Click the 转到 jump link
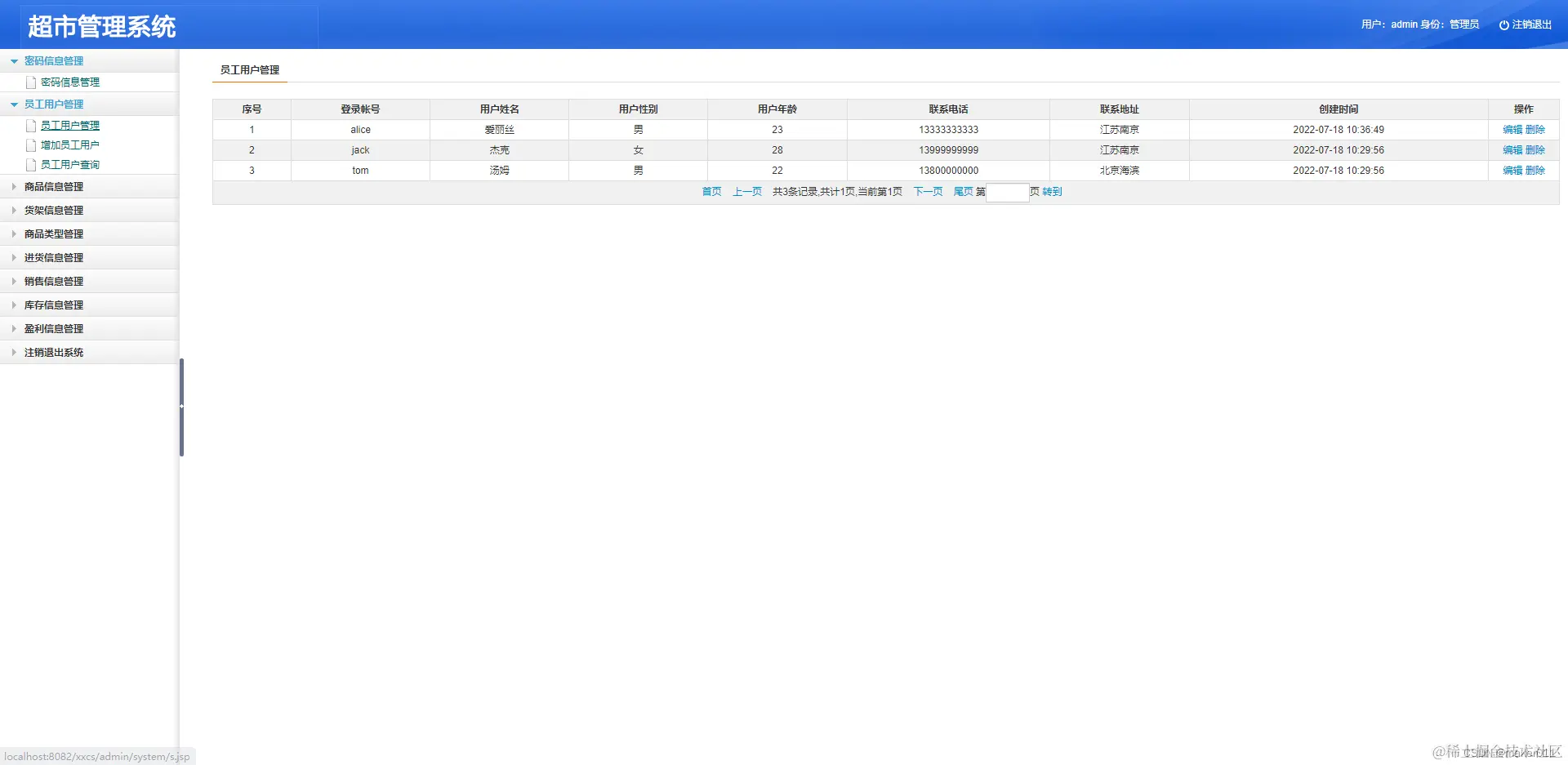Screen dimensions: 1568x765 (1052, 192)
